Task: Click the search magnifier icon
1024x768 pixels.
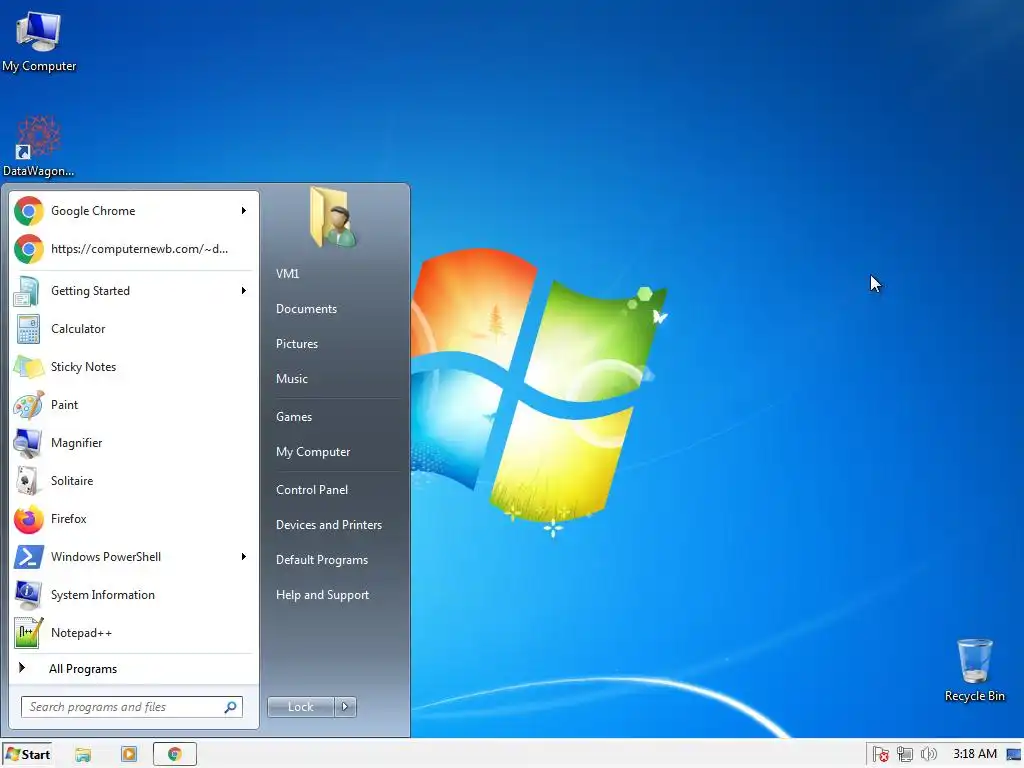Action: pyautogui.click(x=231, y=707)
